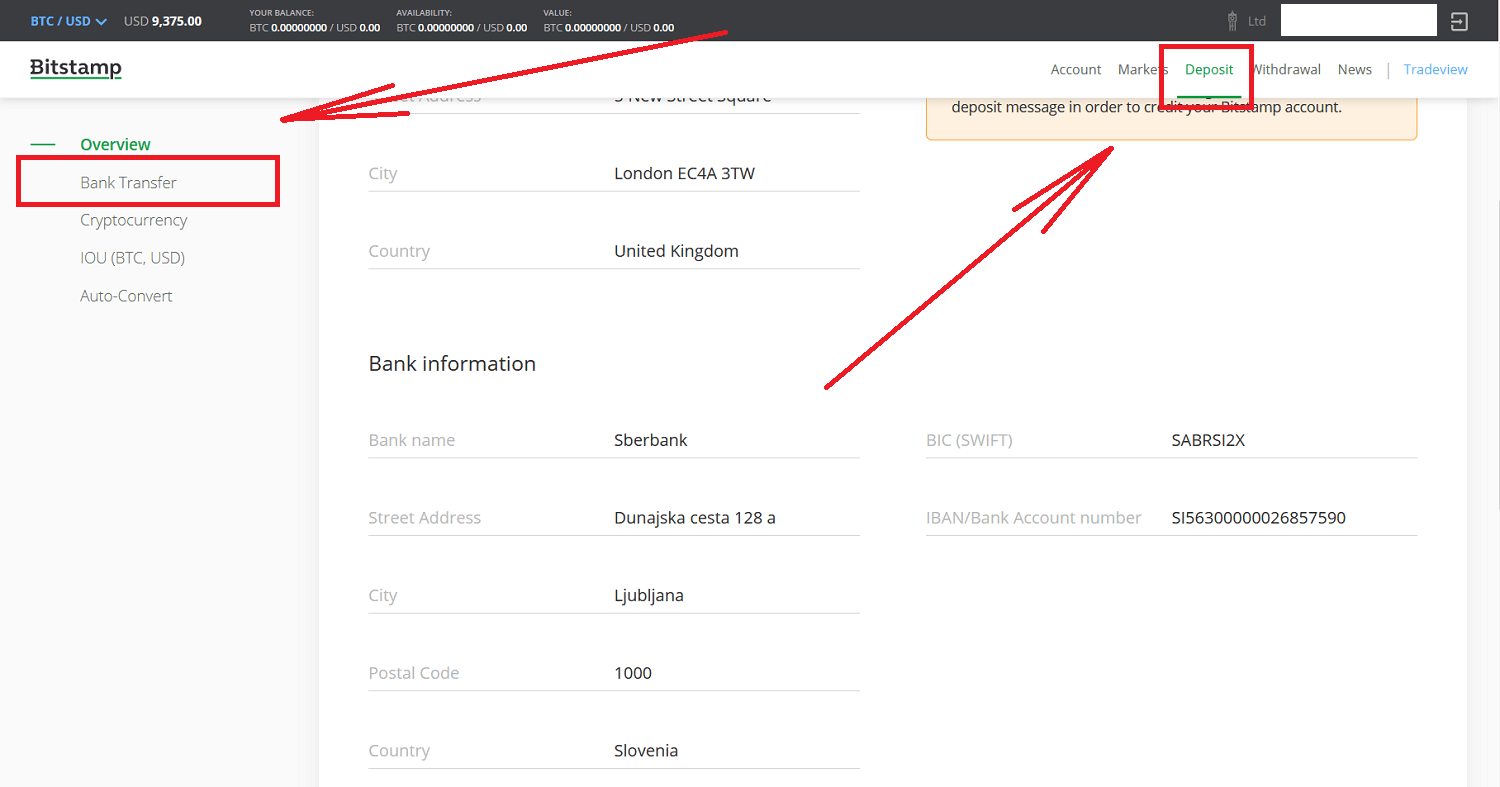The width and height of the screenshot is (1500, 787).
Task: Go to the Markets menu
Action: (x=1143, y=69)
